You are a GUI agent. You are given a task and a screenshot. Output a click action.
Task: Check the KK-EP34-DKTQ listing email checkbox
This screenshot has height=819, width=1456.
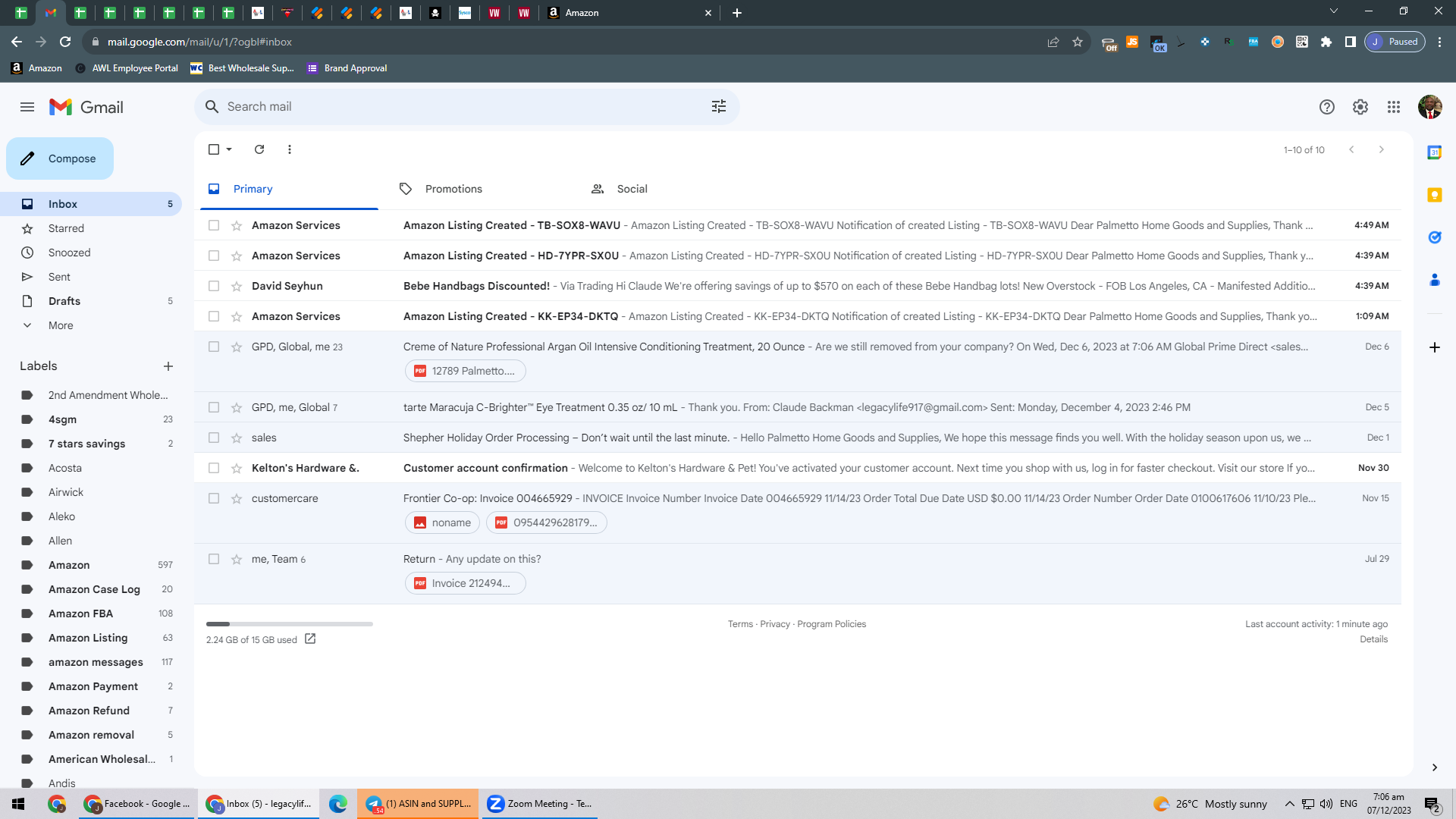[214, 316]
